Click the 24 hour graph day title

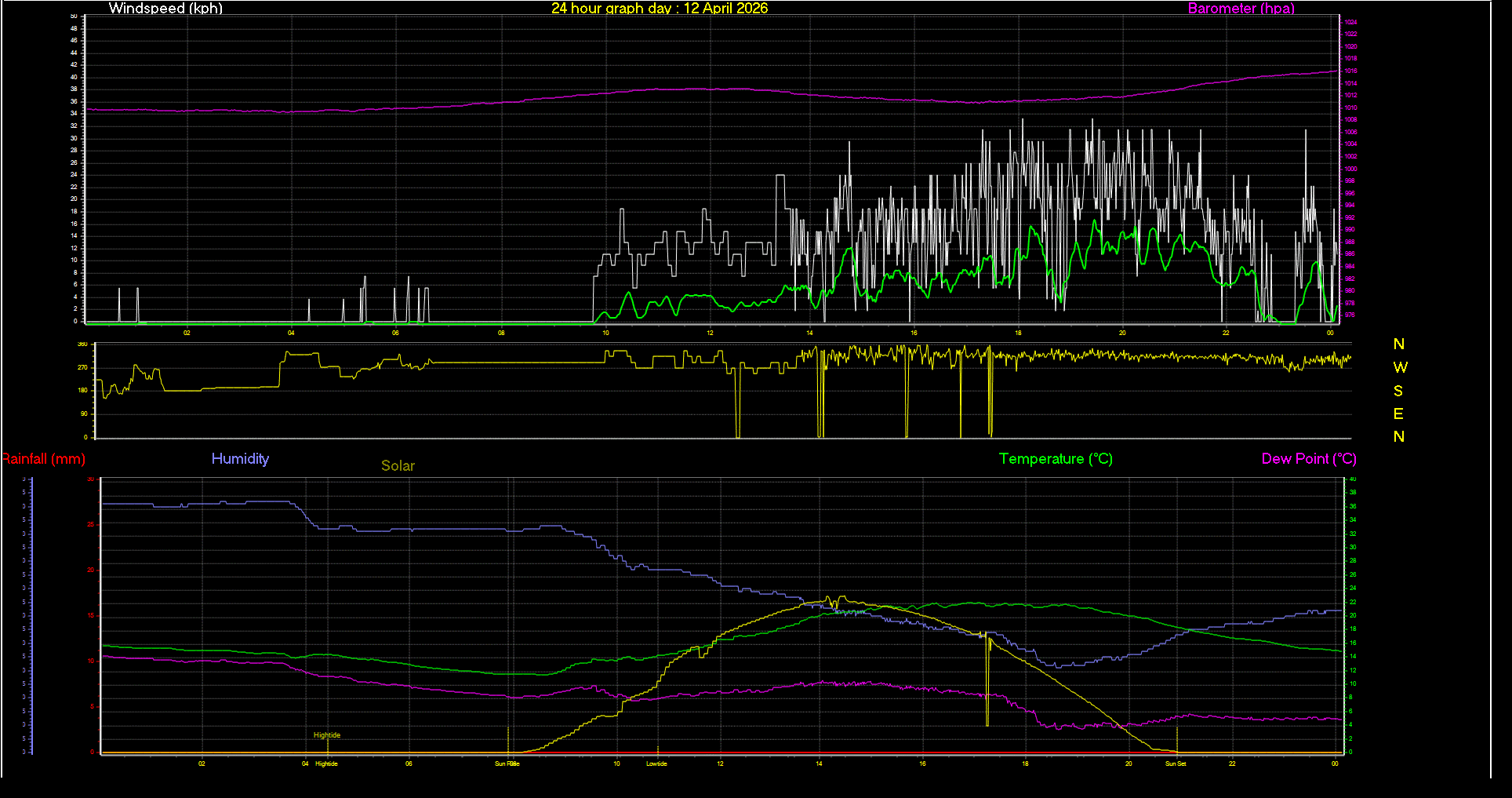(660, 9)
